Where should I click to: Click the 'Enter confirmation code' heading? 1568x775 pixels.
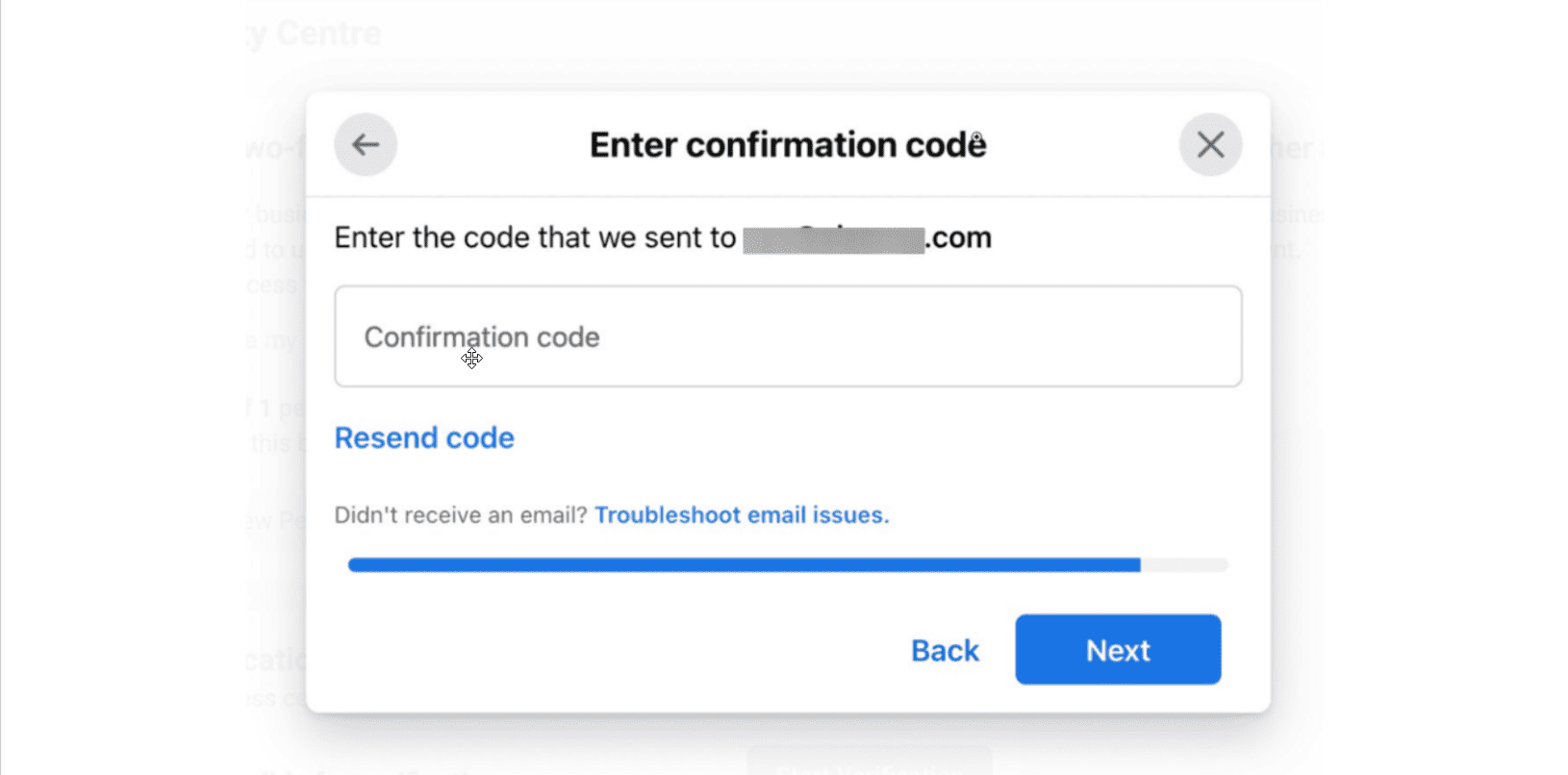788,145
